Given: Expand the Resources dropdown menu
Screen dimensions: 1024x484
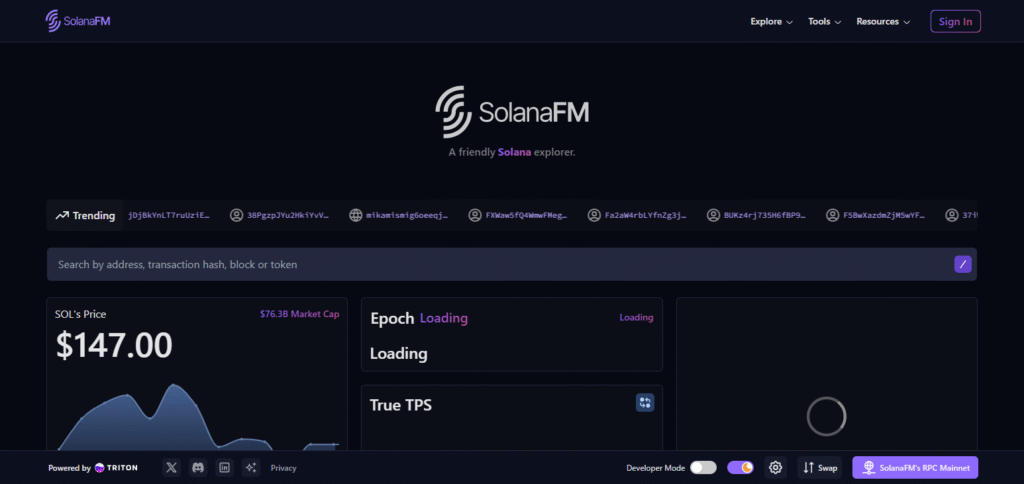Looking at the screenshot, I should click(x=883, y=22).
